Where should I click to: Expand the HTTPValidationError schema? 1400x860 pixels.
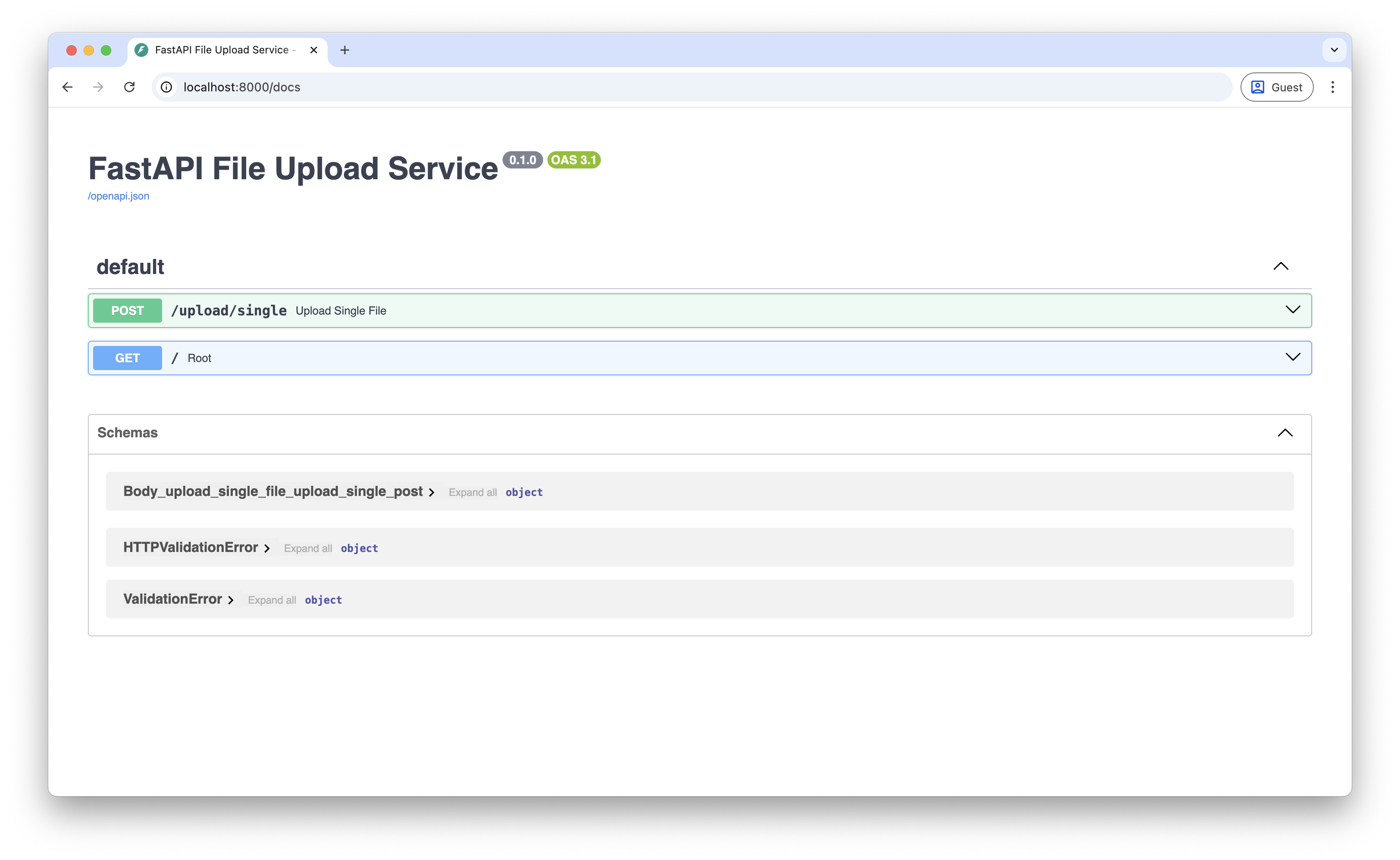267,548
